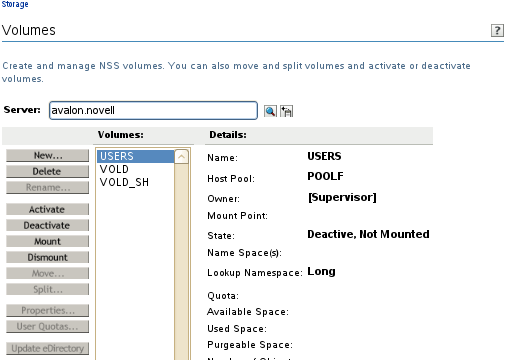Click the New... button
Image resolution: width=505 pixels, height=360 pixels.
click(x=48, y=155)
